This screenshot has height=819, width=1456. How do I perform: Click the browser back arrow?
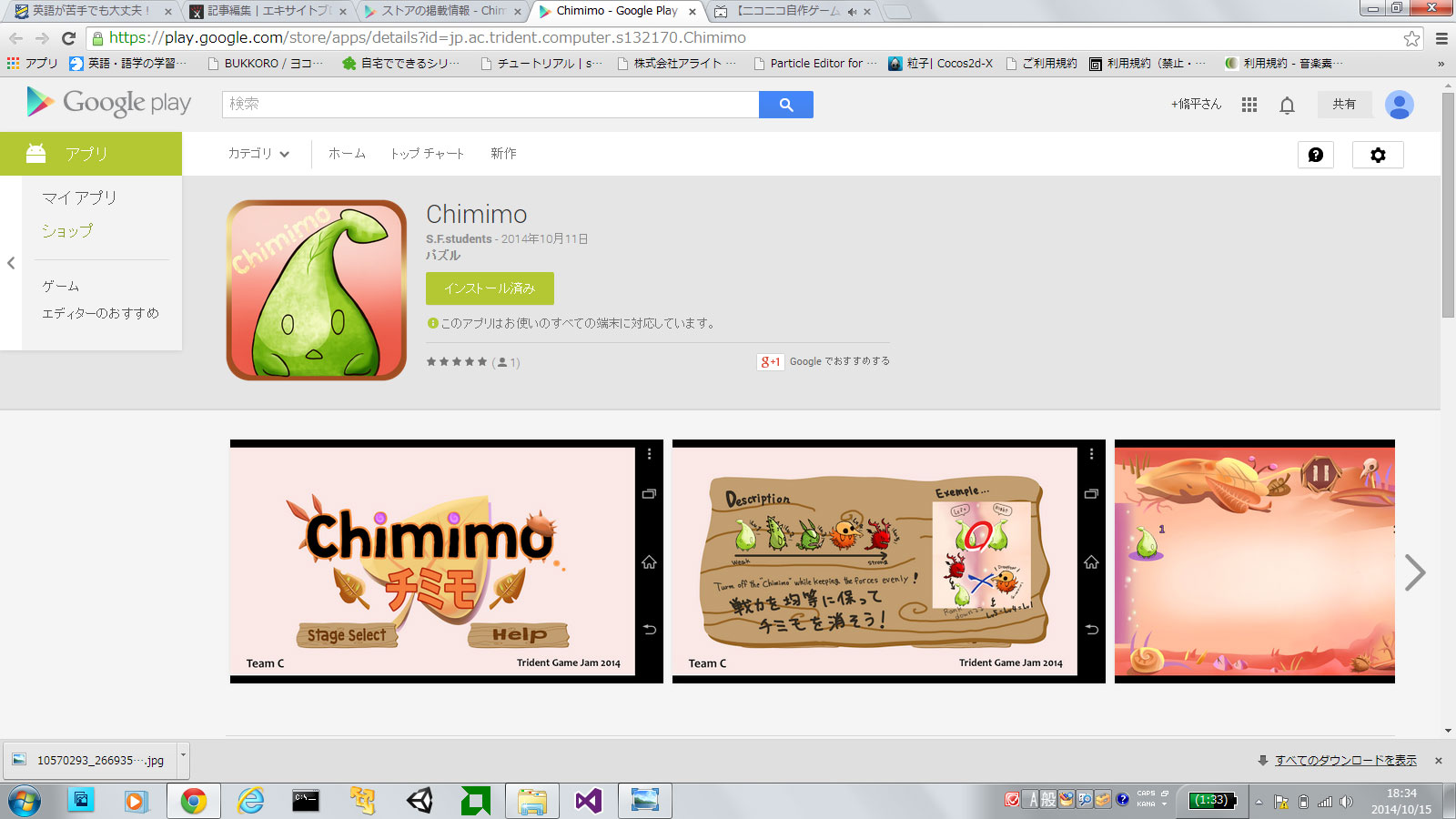coord(15,38)
